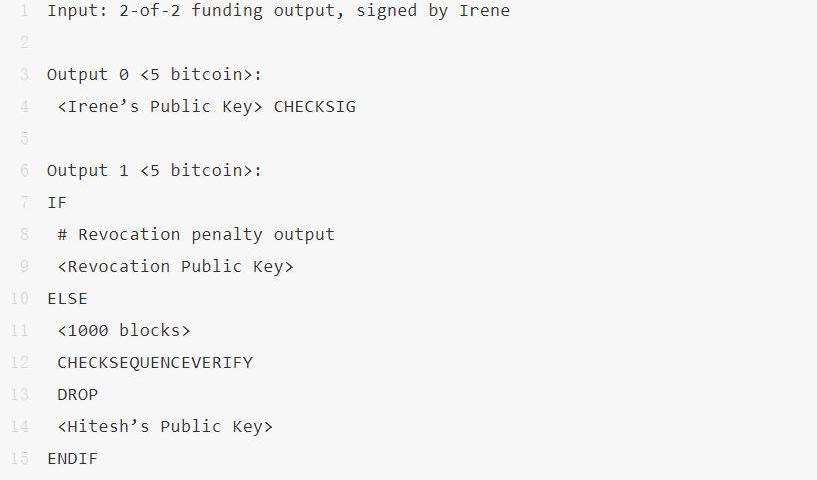Click the DROP opcode on line 13
This screenshot has width=817, height=480.
point(78,395)
